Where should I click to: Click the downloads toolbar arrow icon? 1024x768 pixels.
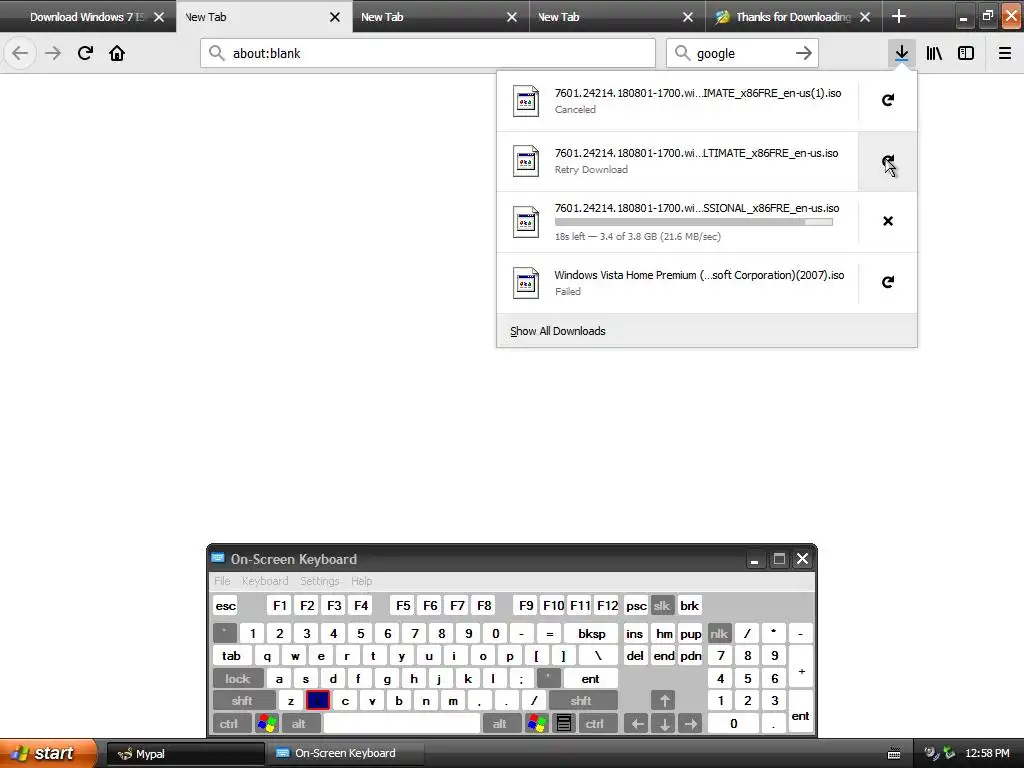901,53
